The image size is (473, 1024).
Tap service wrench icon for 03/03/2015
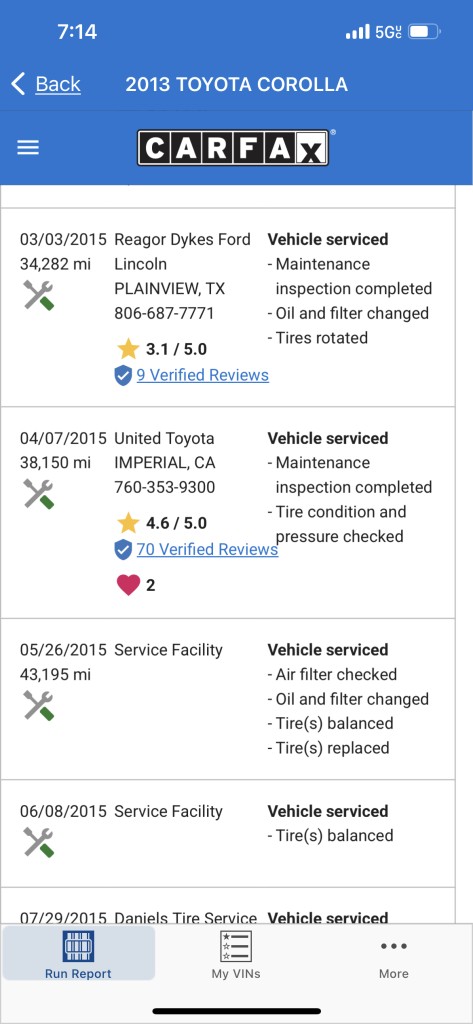(x=39, y=295)
